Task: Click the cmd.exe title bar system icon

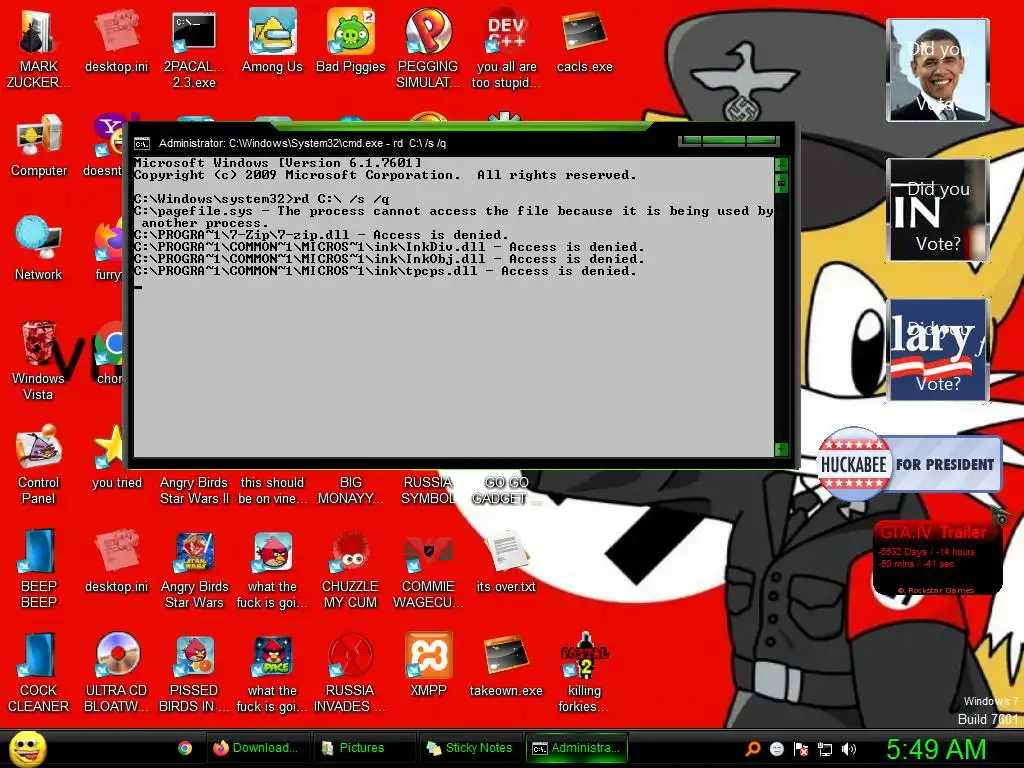Action: click(x=142, y=143)
